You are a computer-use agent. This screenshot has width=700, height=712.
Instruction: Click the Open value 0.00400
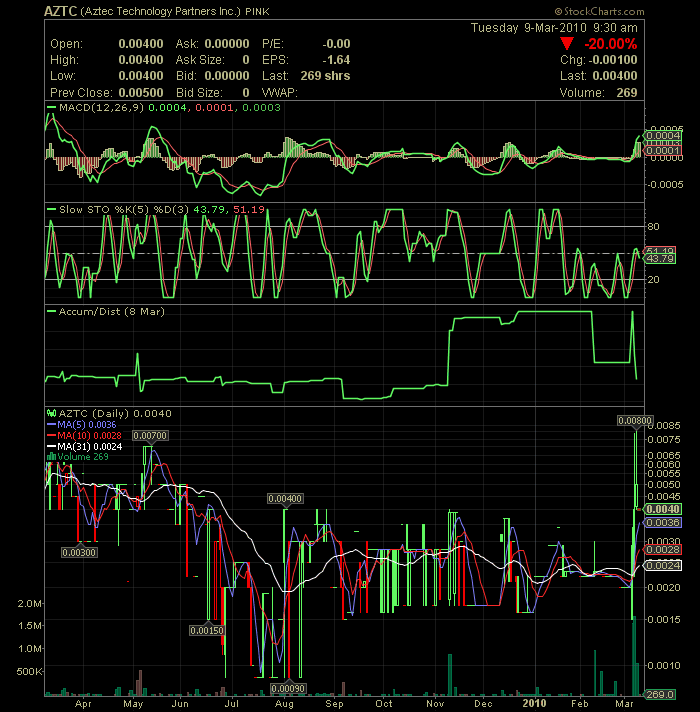point(141,44)
